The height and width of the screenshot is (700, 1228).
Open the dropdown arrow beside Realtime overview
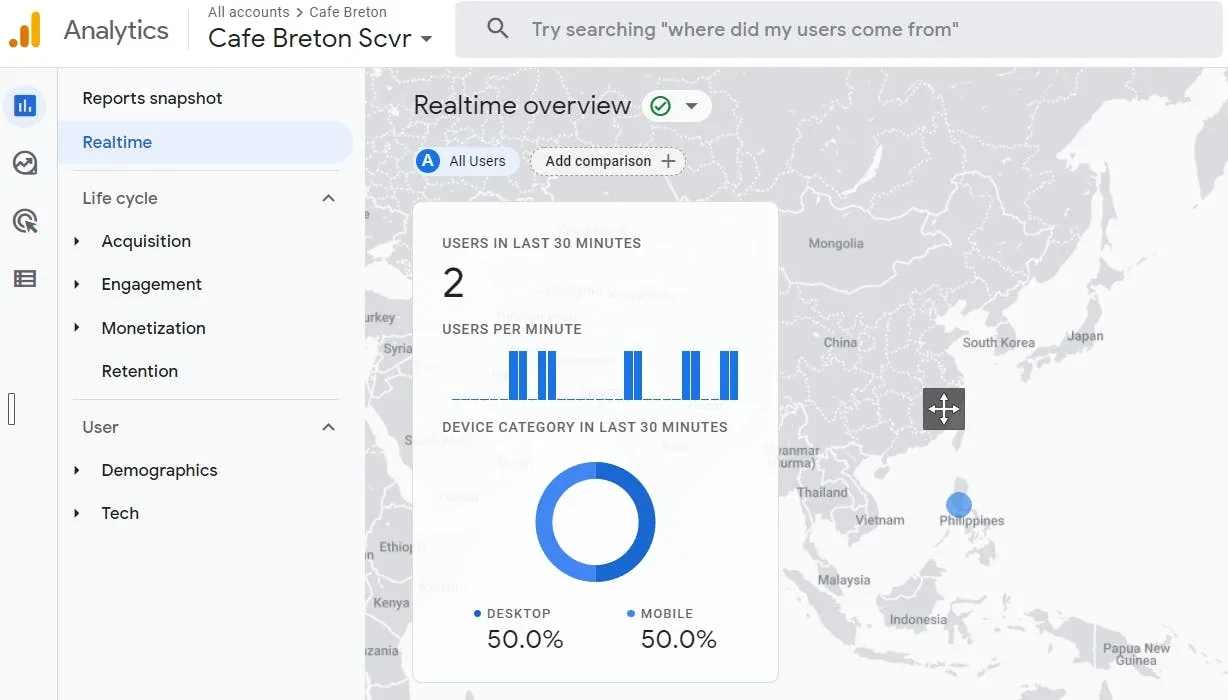coord(691,106)
